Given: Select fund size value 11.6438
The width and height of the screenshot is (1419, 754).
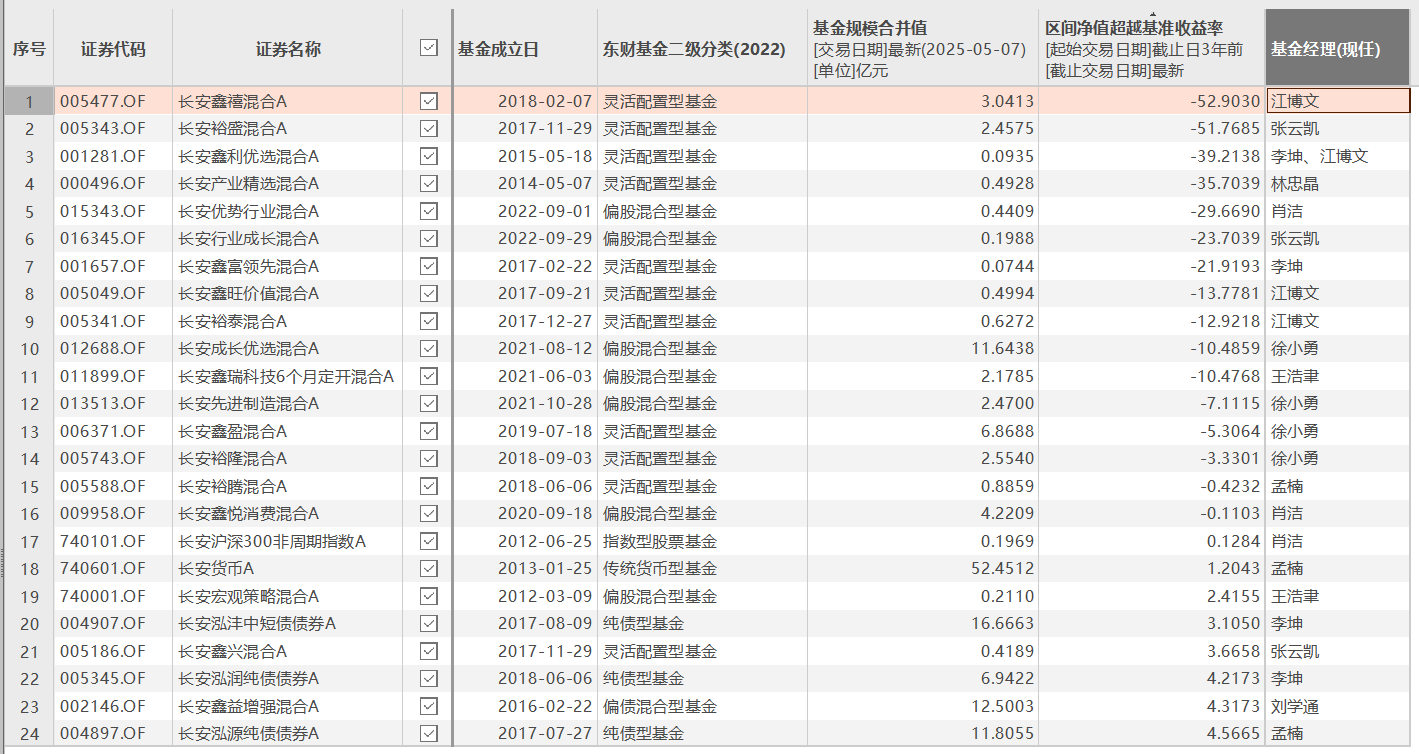Looking at the screenshot, I should click(x=1003, y=349).
